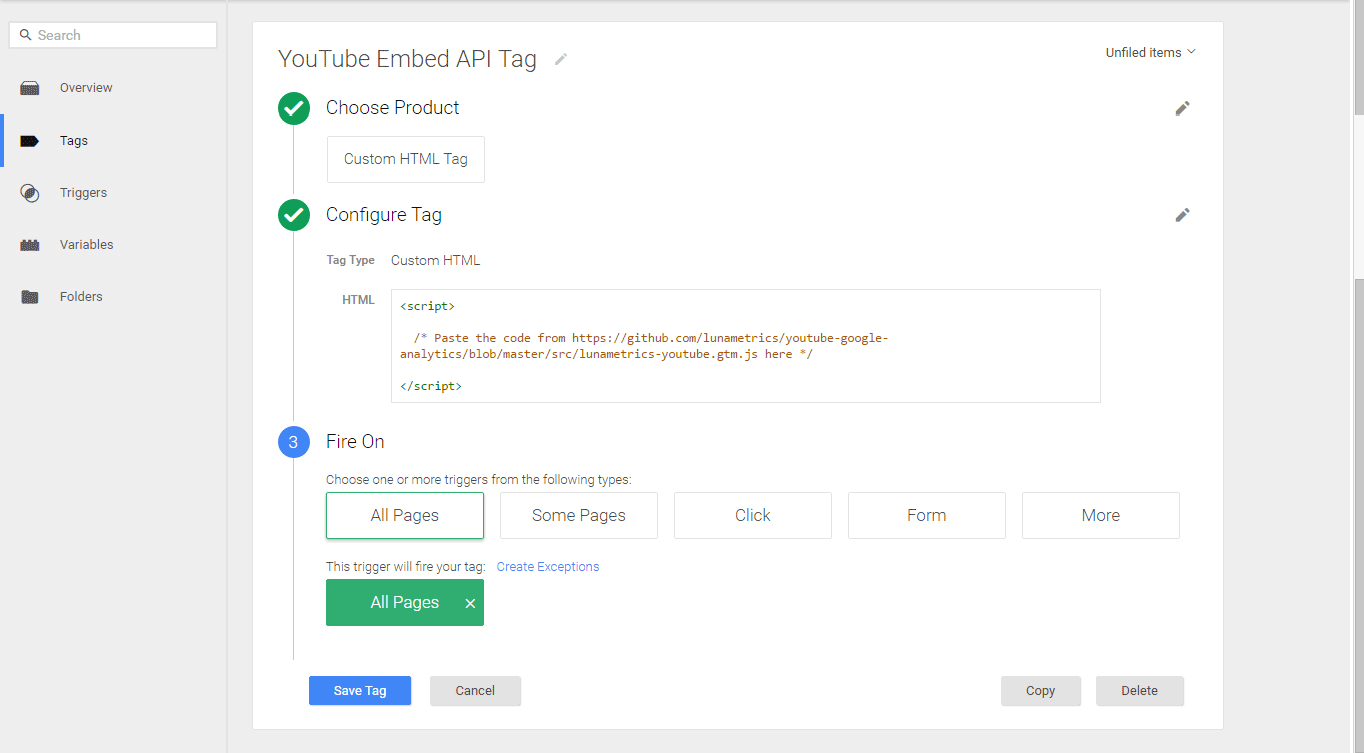Select the All Pages trigger type
This screenshot has height=753, width=1364.
click(404, 515)
